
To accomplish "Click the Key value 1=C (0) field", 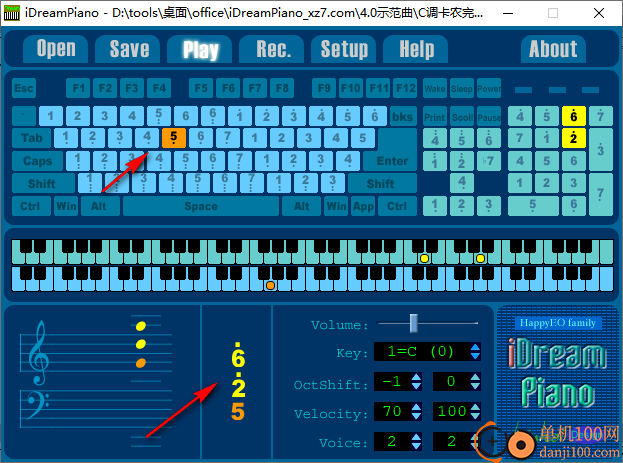I will [422, 352].
